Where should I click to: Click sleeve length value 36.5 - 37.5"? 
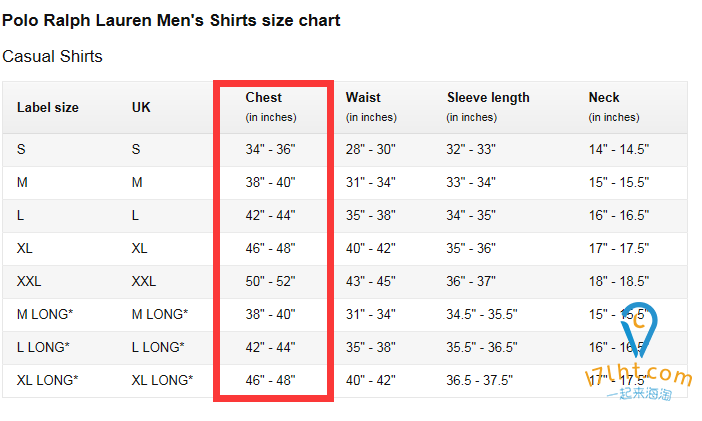tap(479, 380)
